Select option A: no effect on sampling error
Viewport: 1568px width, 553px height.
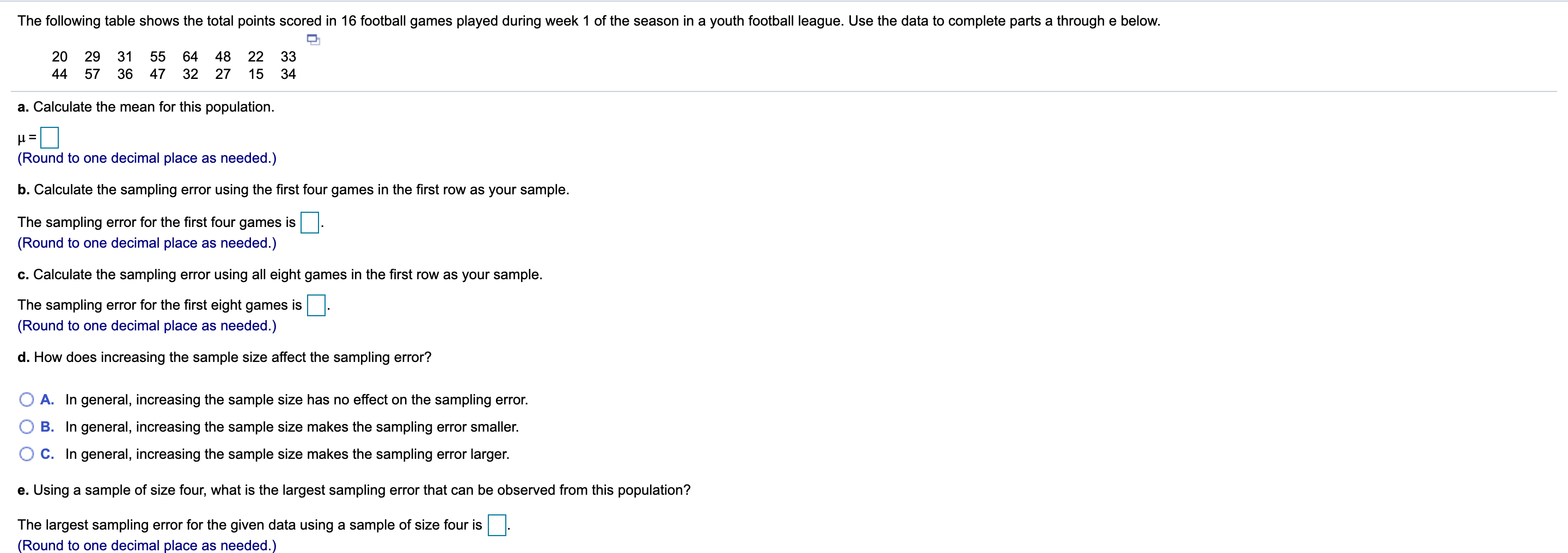click(x=26, y=400)
